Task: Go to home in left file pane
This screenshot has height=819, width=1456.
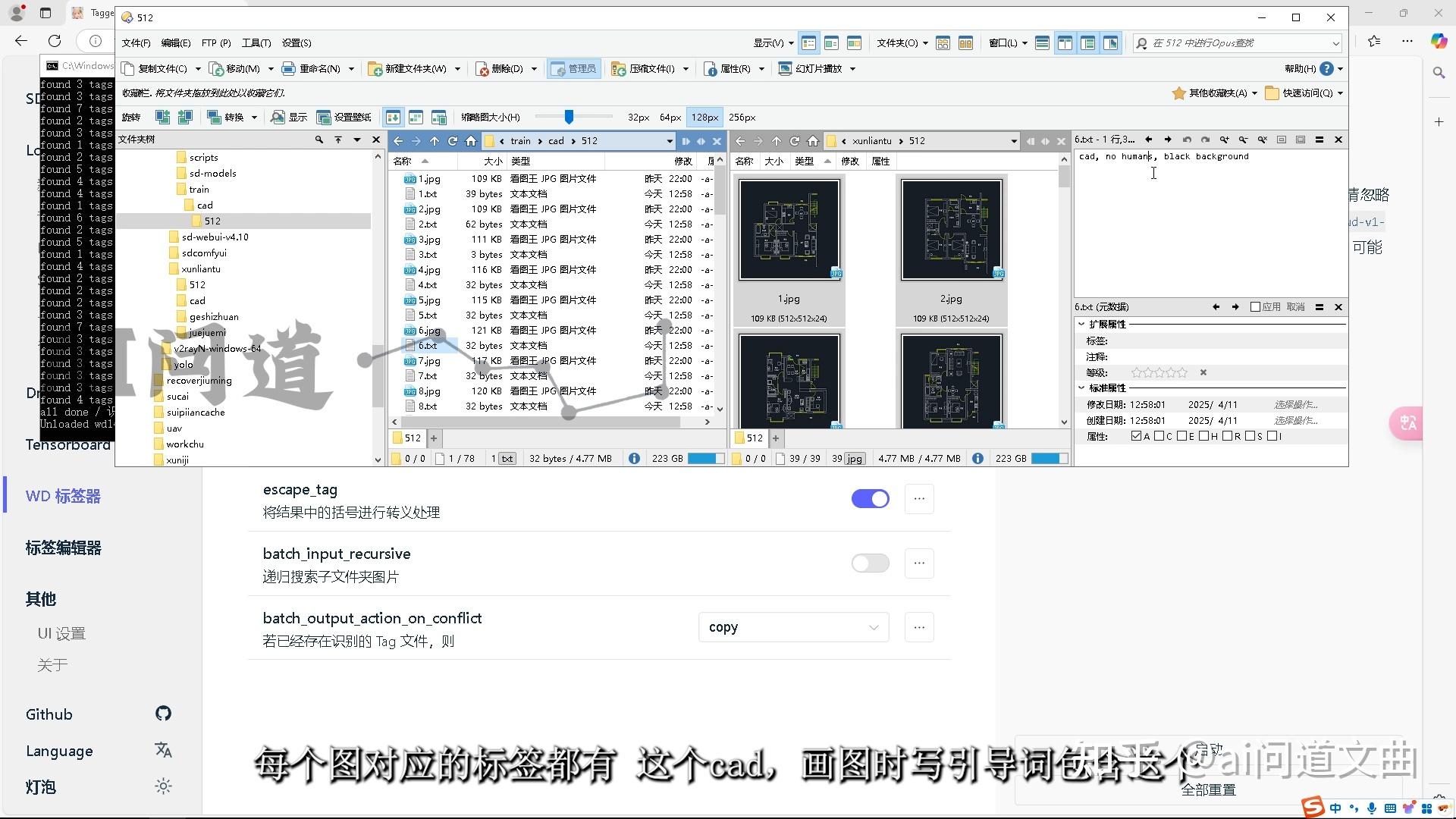Action: tap(471, 141)
